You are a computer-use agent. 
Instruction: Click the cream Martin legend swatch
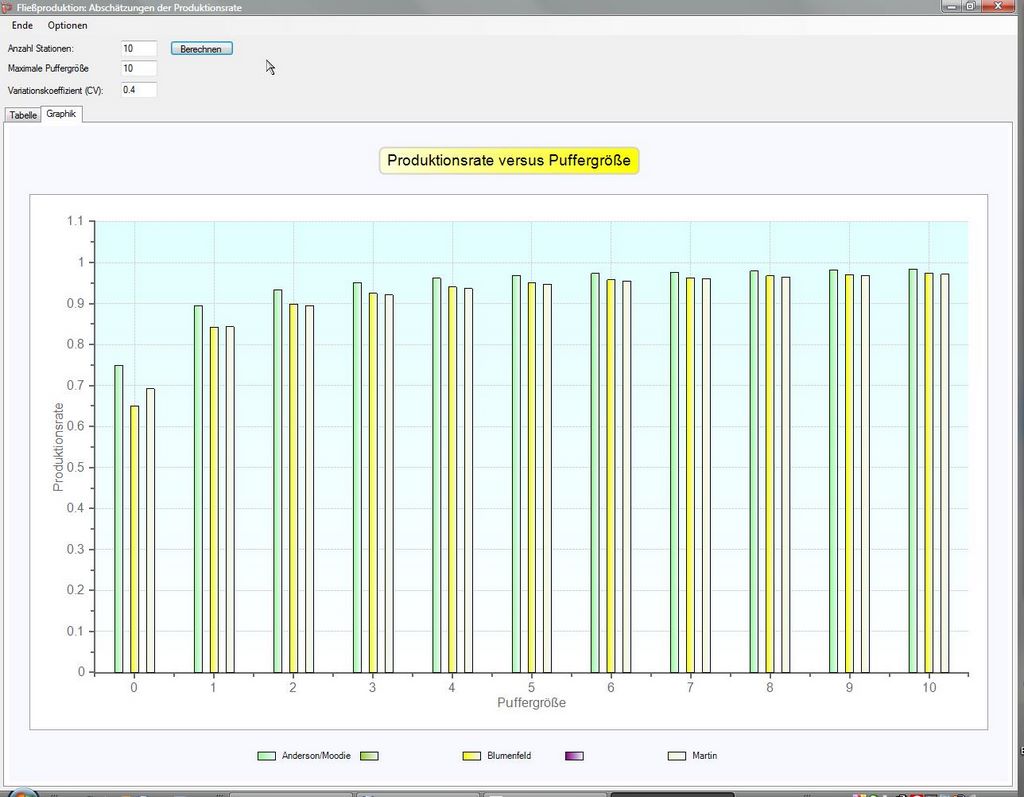pos(676,756)
